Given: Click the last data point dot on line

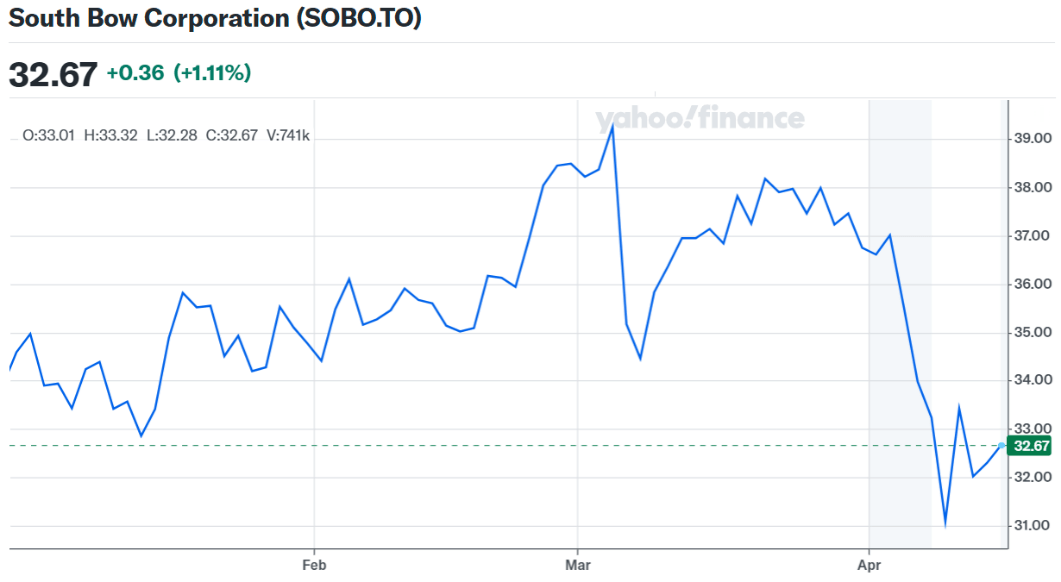Looking at the screenshot, I should pyautogui.click(x=1002, y=445).
